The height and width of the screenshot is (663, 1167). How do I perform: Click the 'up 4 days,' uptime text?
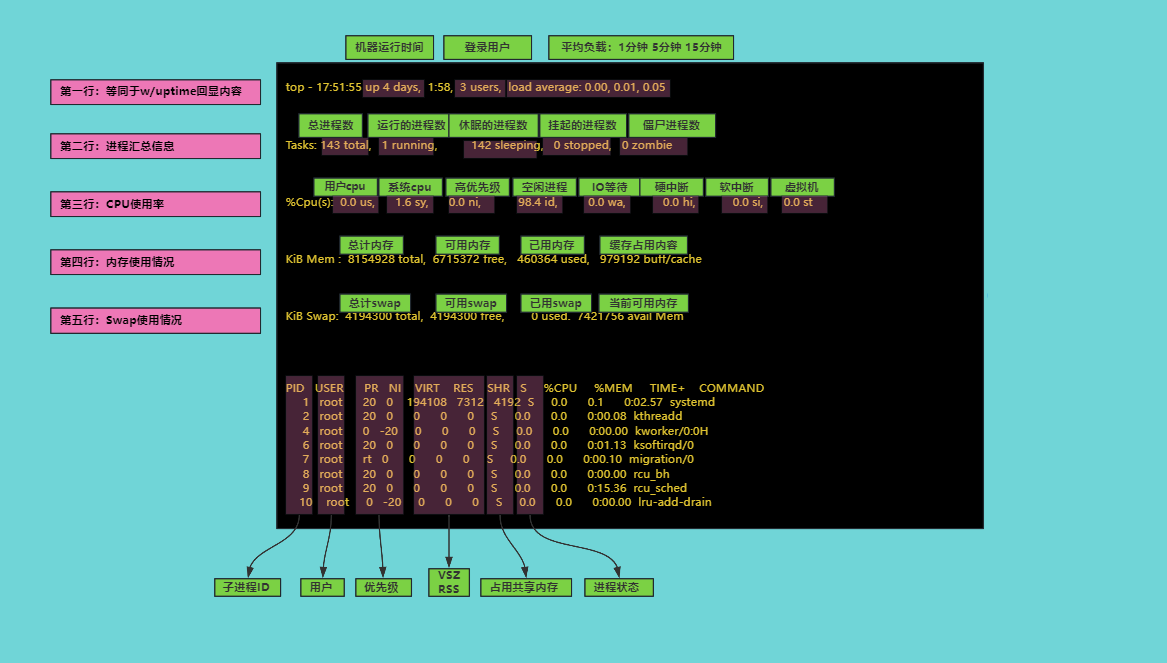(393, 87)
